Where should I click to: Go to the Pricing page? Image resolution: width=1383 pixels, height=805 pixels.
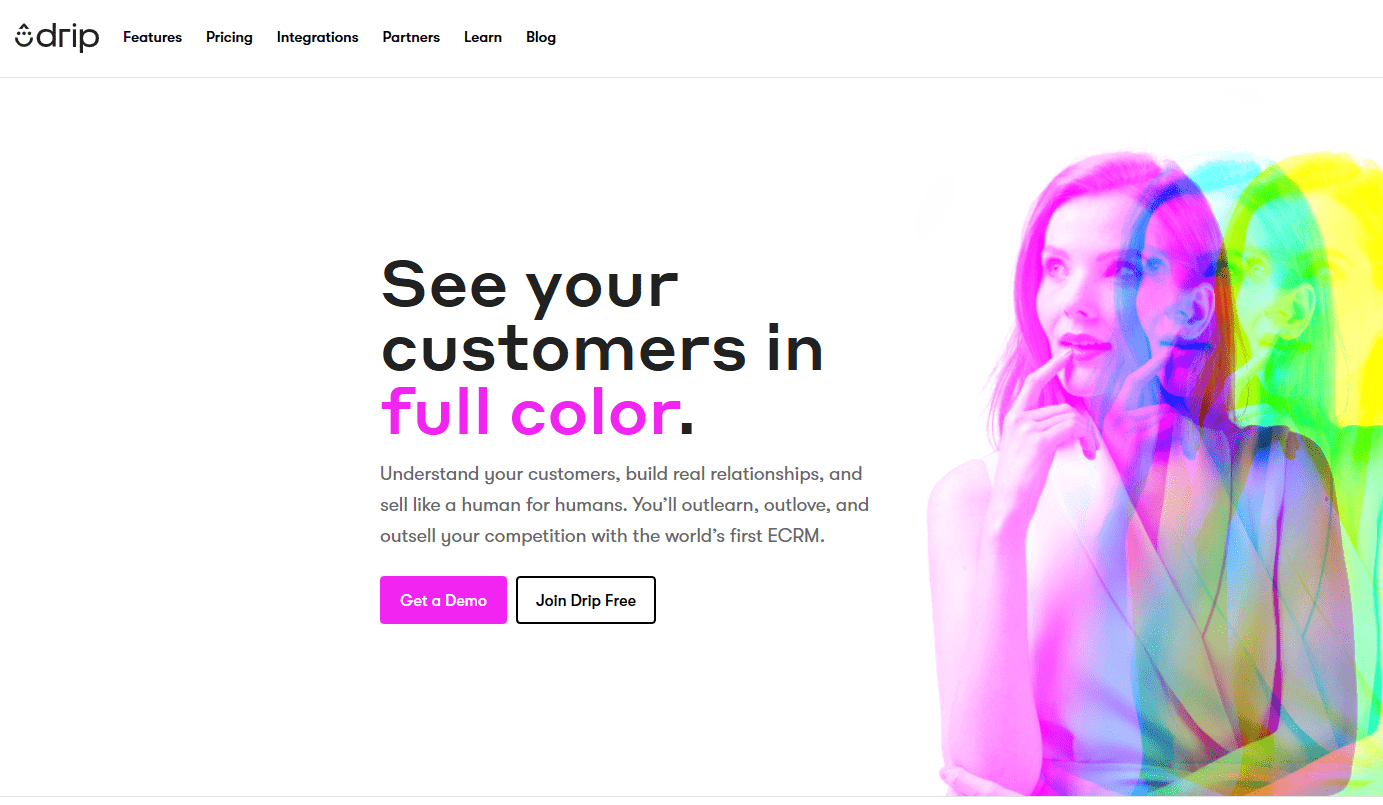coord(229,37)
